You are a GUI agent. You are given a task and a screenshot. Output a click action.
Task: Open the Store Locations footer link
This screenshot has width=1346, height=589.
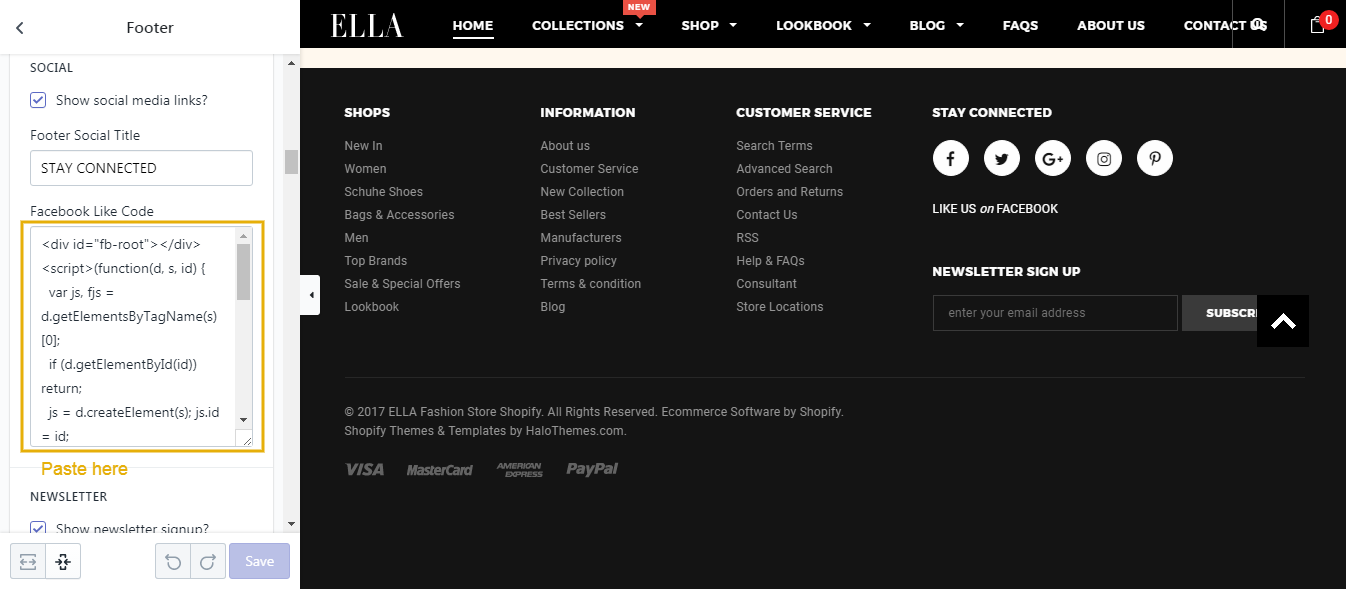pos(780,307)
